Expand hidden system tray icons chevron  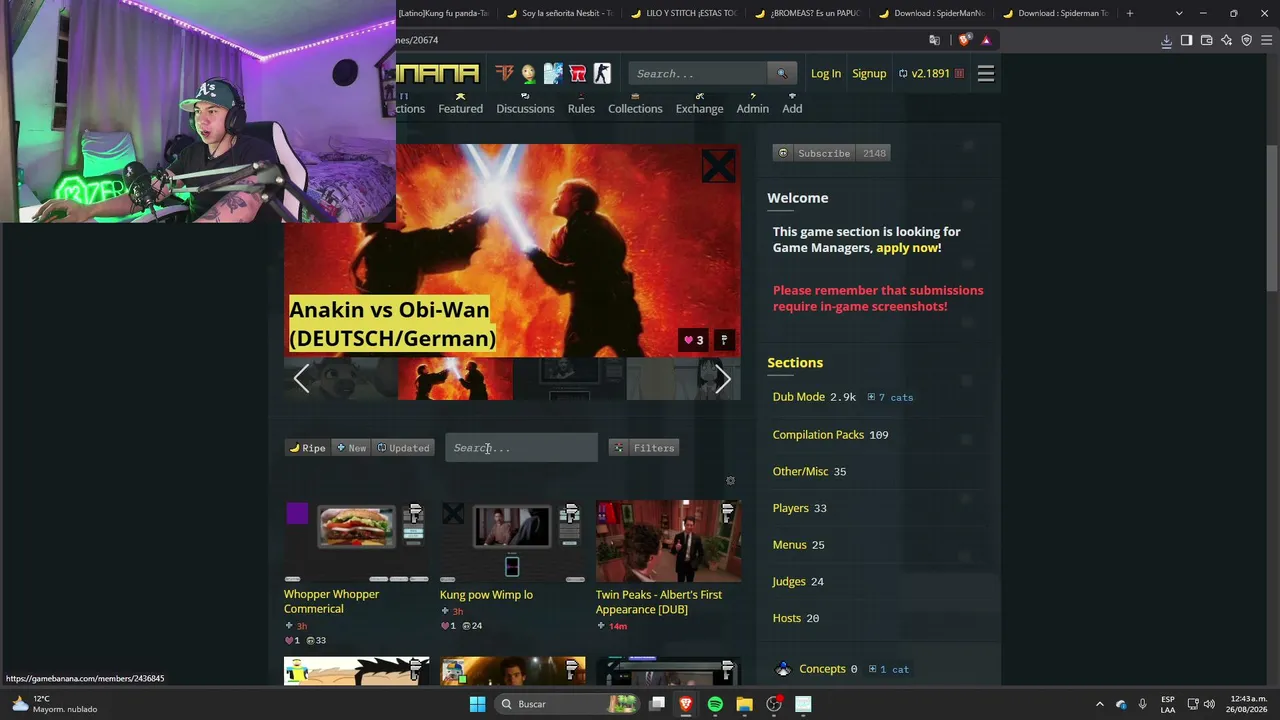click(x=1100, y=704)
